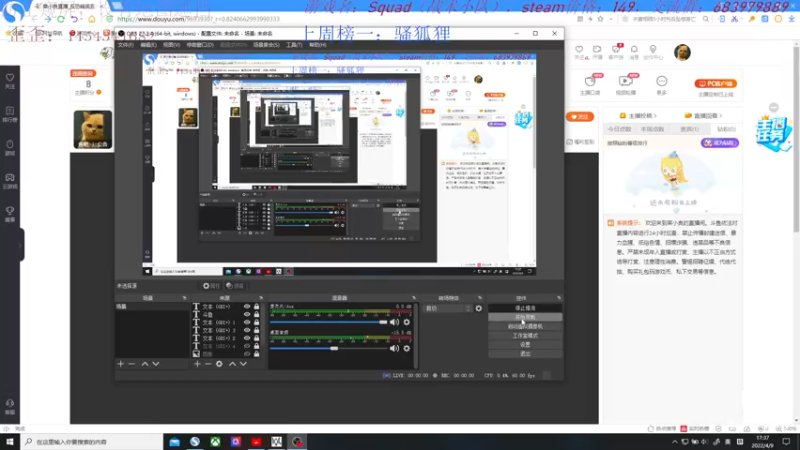Pop out the 转场特效 dock via header icon
The image size is (800, 450).
click(x=480, y=298)
